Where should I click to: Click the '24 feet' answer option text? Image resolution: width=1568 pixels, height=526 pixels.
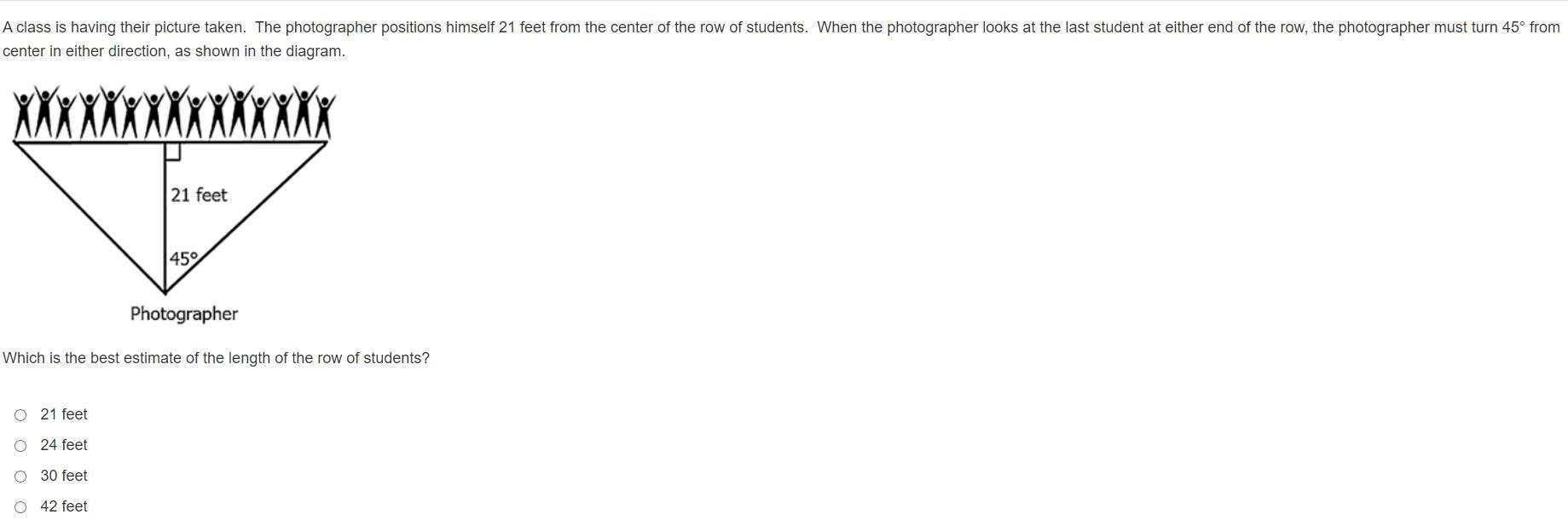tap(64, 445)
